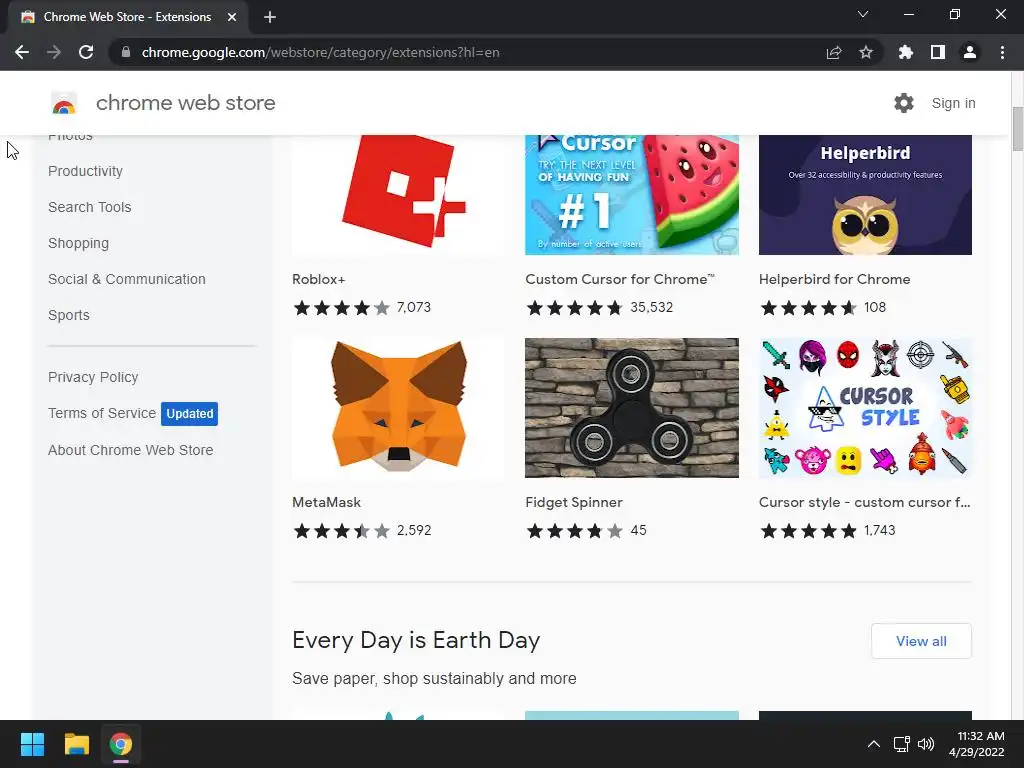Viewport: 1024px width, 768px height.
Task: Open the Privacy Policy link
Action: pyautogui.click(x=93, y=377)
